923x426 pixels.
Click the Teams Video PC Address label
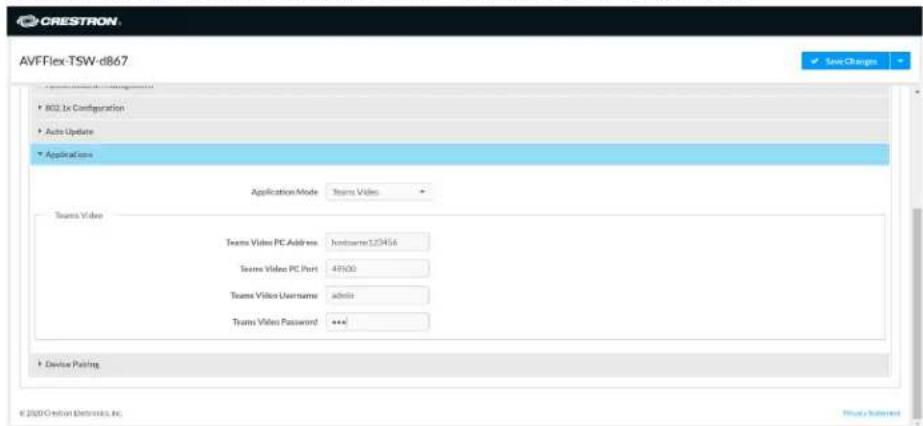click(272, 242)
